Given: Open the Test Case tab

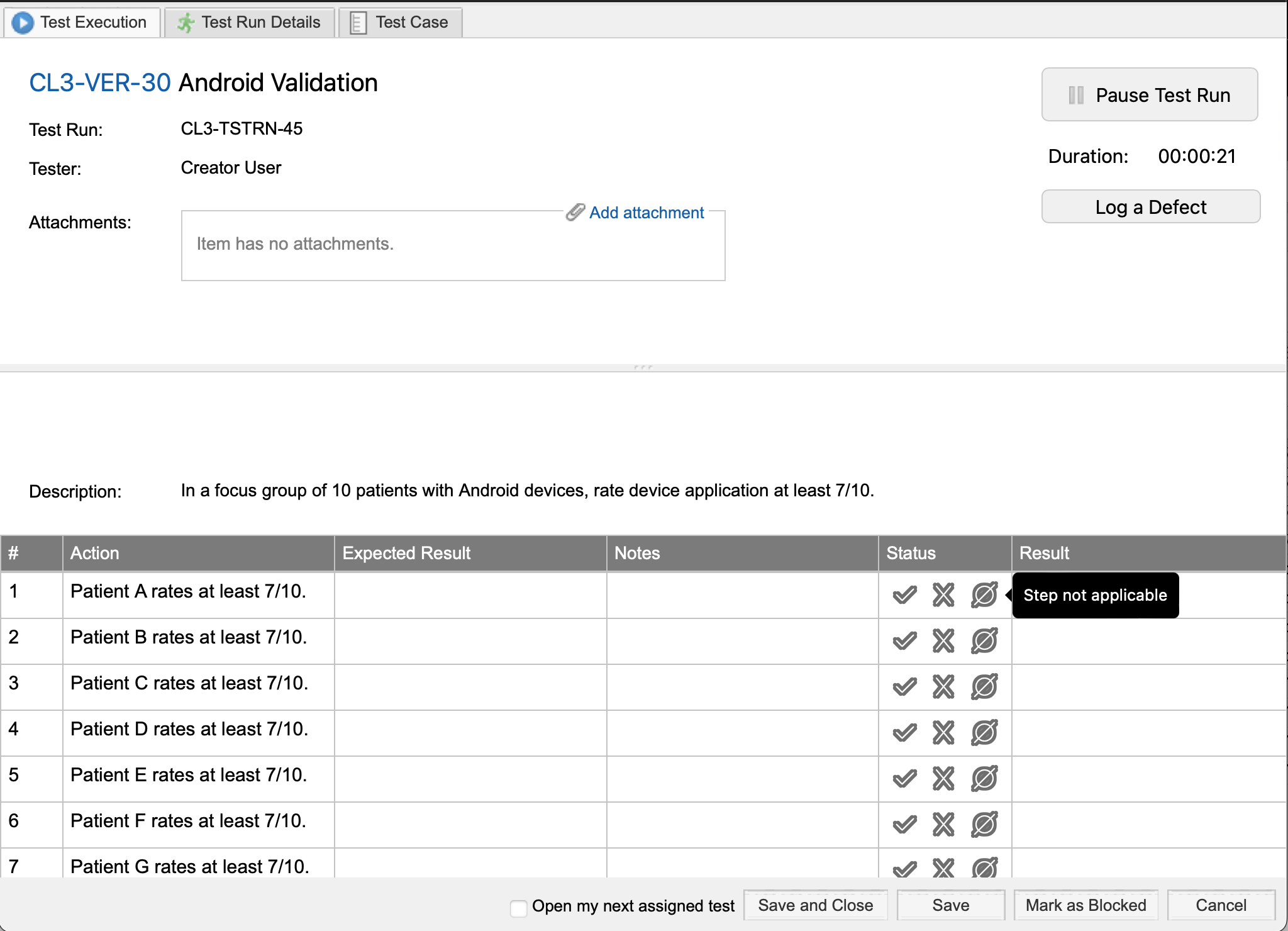Looking at the screenshot, I should tap(401, 23).
